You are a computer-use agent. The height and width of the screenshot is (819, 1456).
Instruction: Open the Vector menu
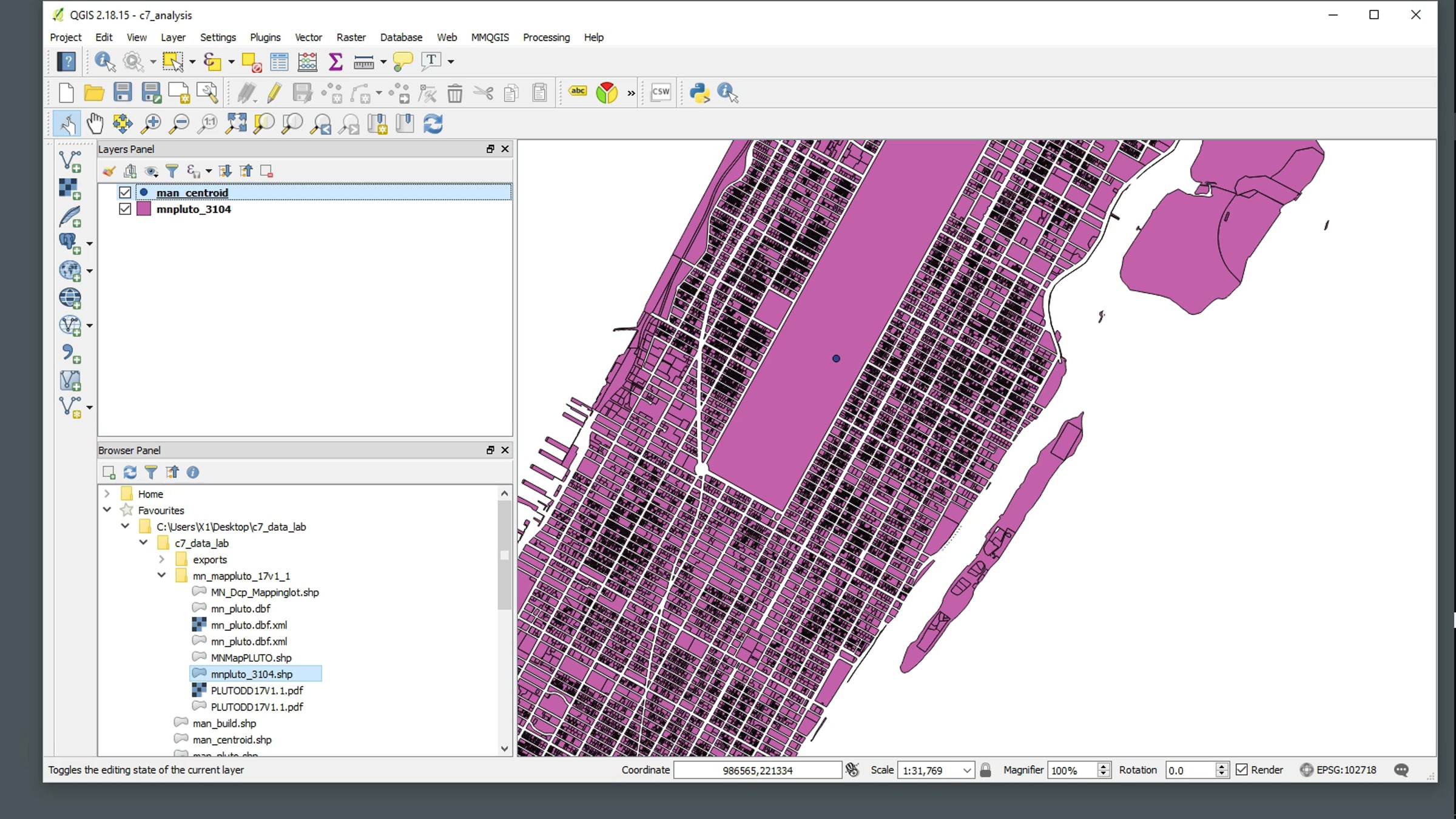tap(308, 37)
